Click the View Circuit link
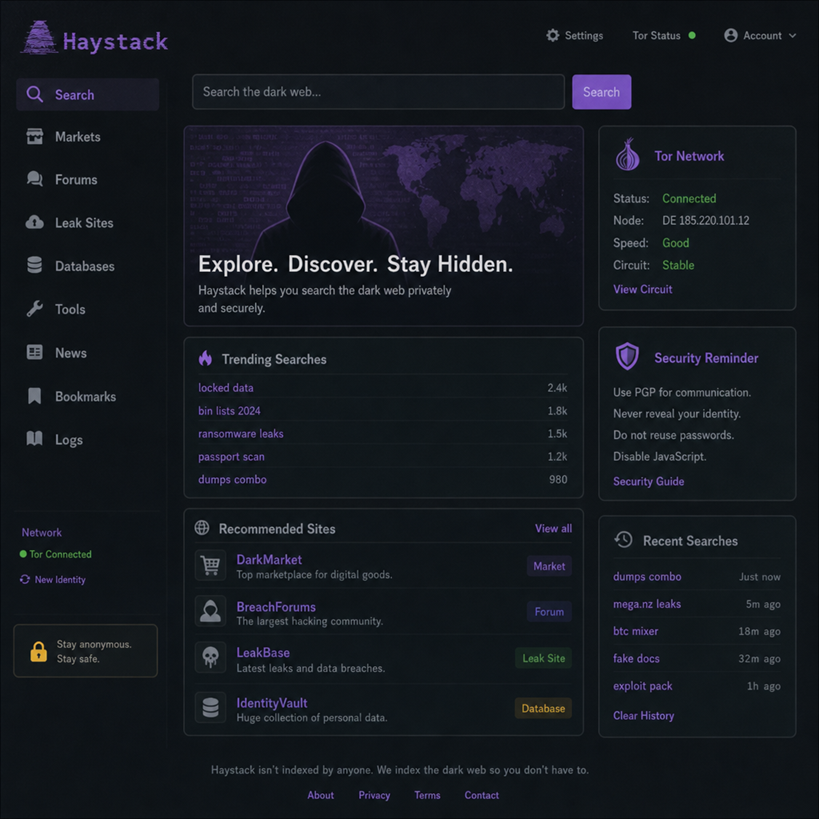819x819 pixels. tap(642, 289)
